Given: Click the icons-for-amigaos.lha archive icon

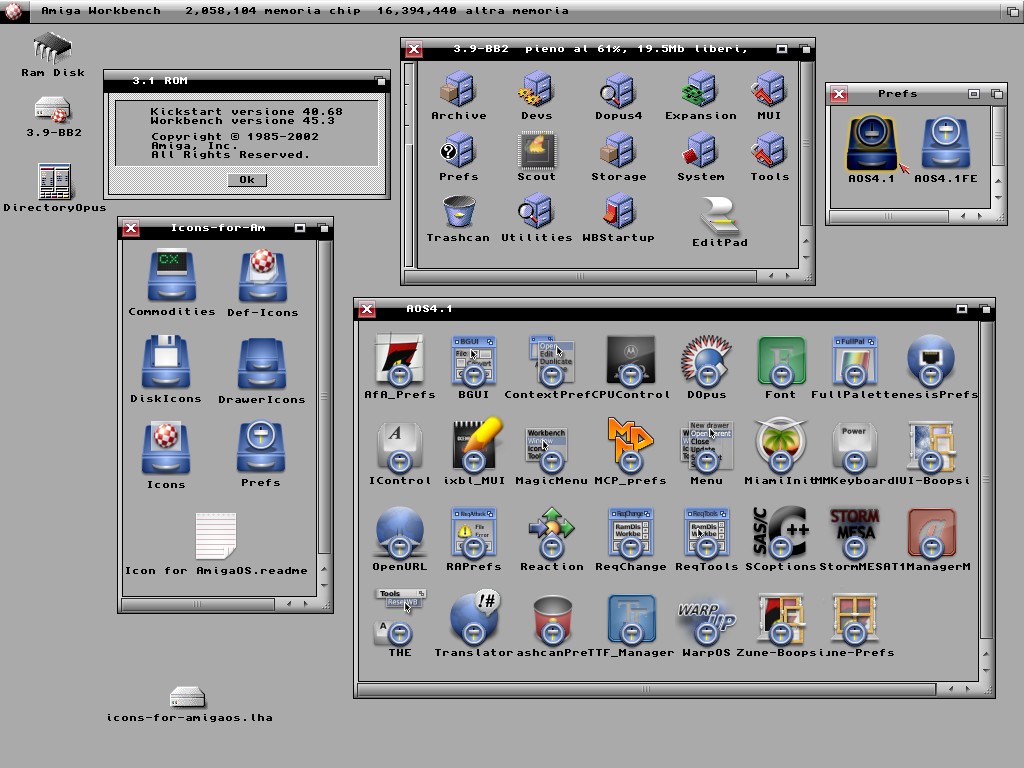Looking at the screenshot, I should 188,697.
